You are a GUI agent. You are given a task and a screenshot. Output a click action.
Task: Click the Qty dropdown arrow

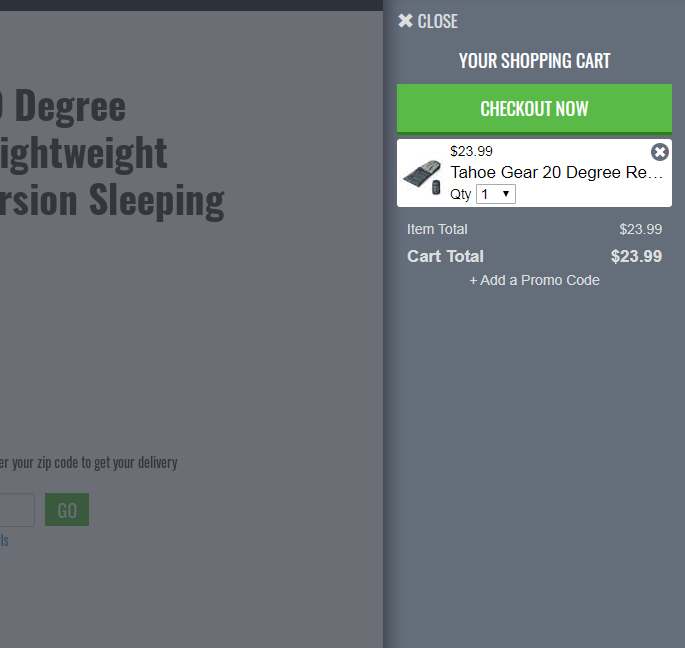coord(506,194)
